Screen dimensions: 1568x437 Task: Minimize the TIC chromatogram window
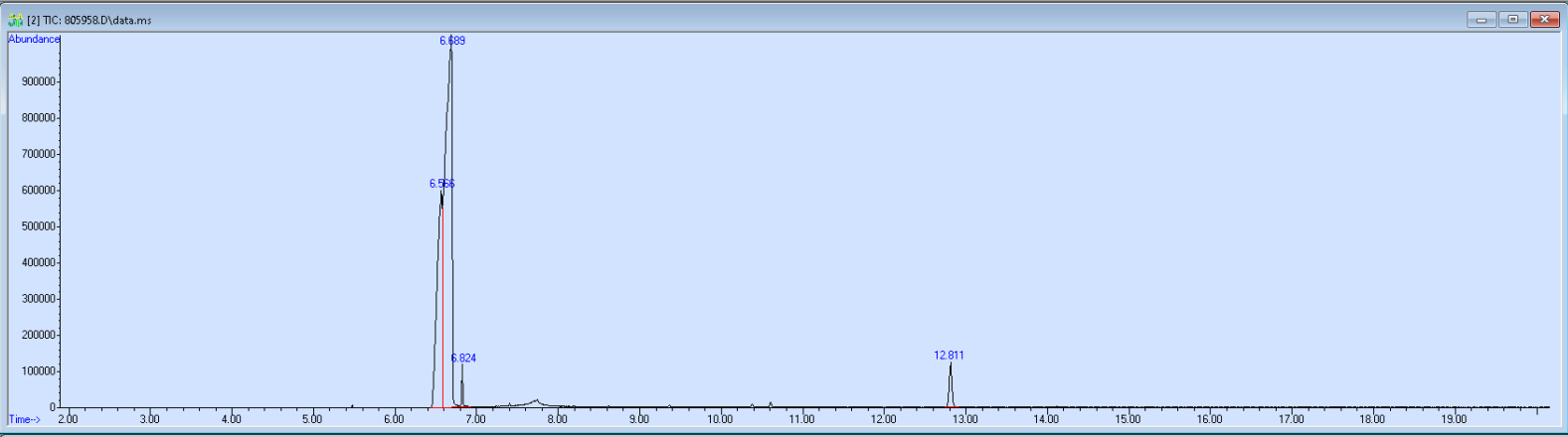coord(1481,20)
